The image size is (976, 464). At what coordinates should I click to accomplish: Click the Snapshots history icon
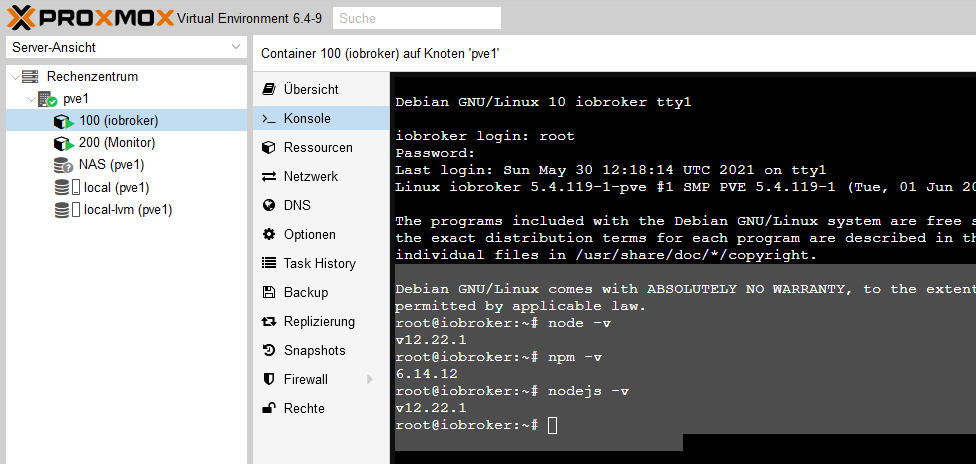(x=269, y=351)
